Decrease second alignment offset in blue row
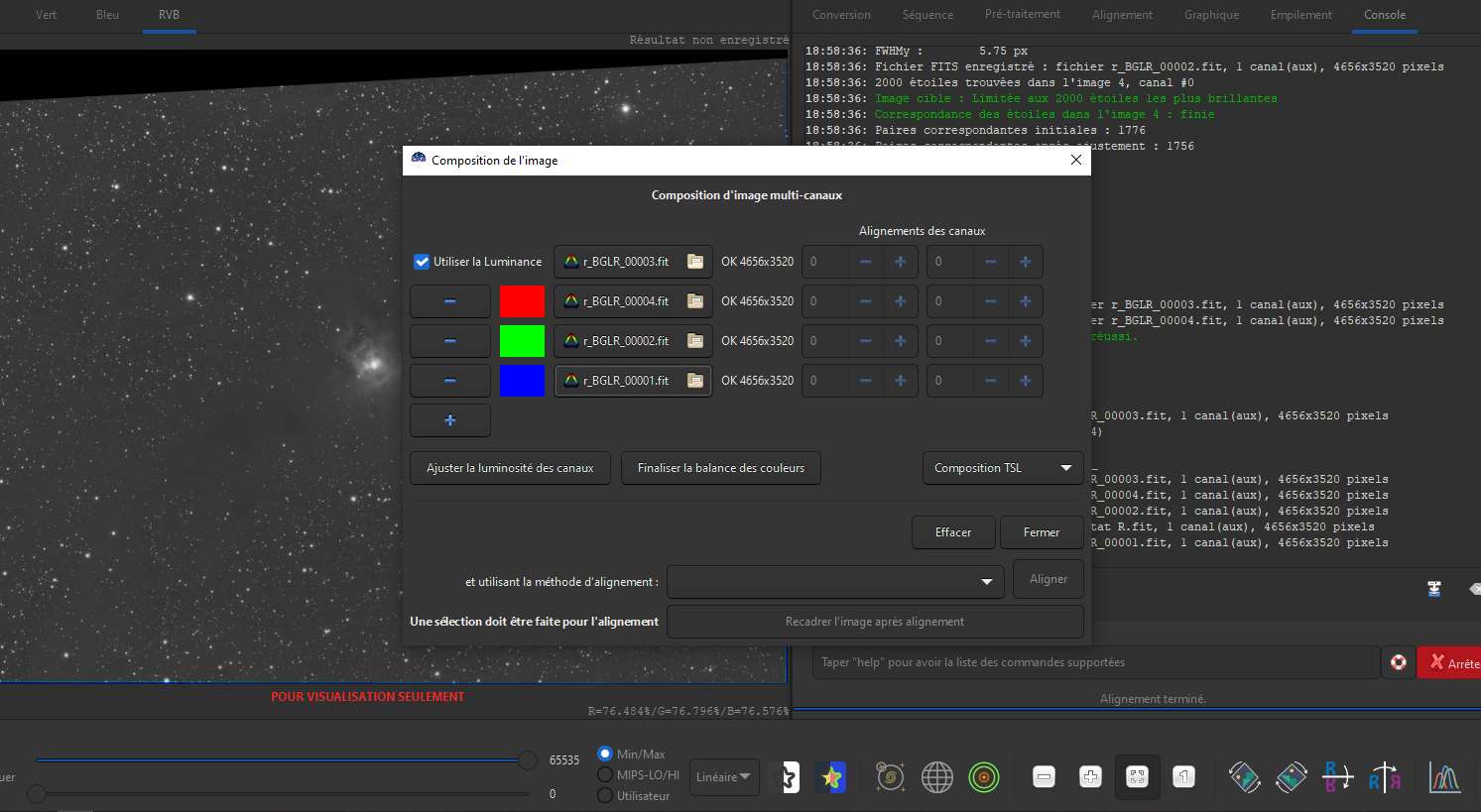This screenshot has height=812, width=1481. coord(990,381)
